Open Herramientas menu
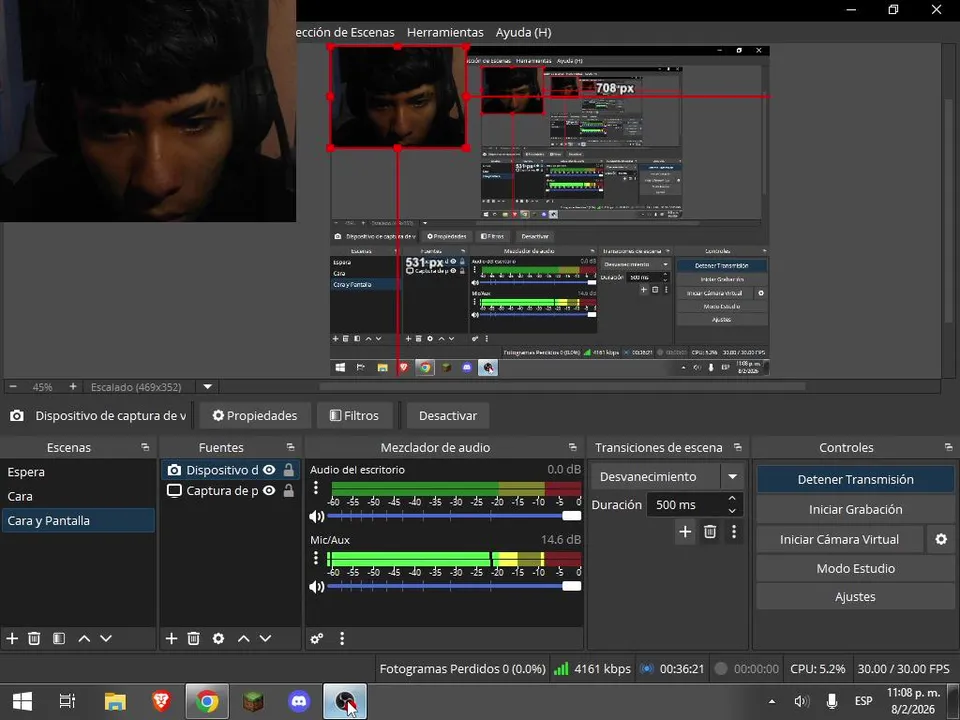 (x=445, y=32)
